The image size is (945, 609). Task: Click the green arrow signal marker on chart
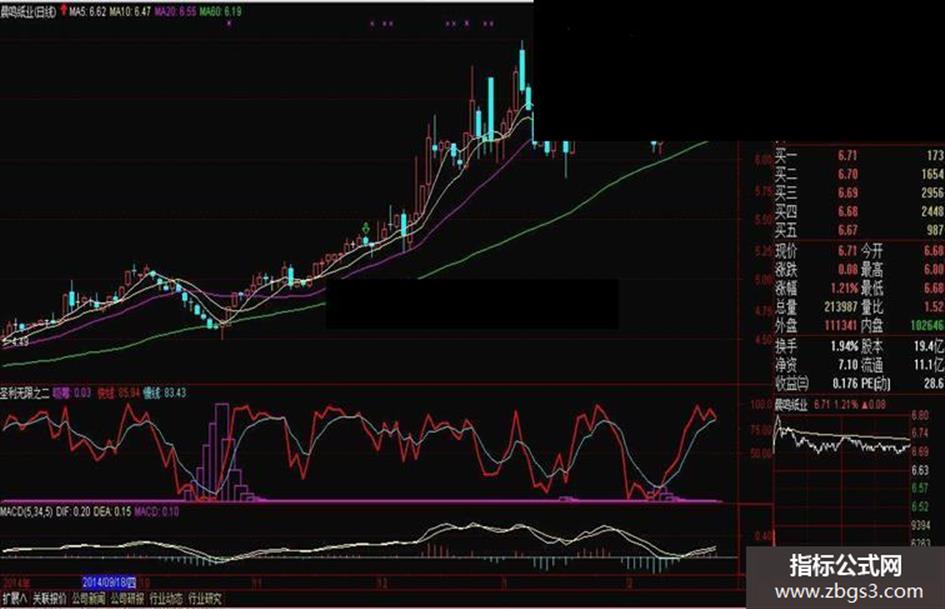point(365,228)
